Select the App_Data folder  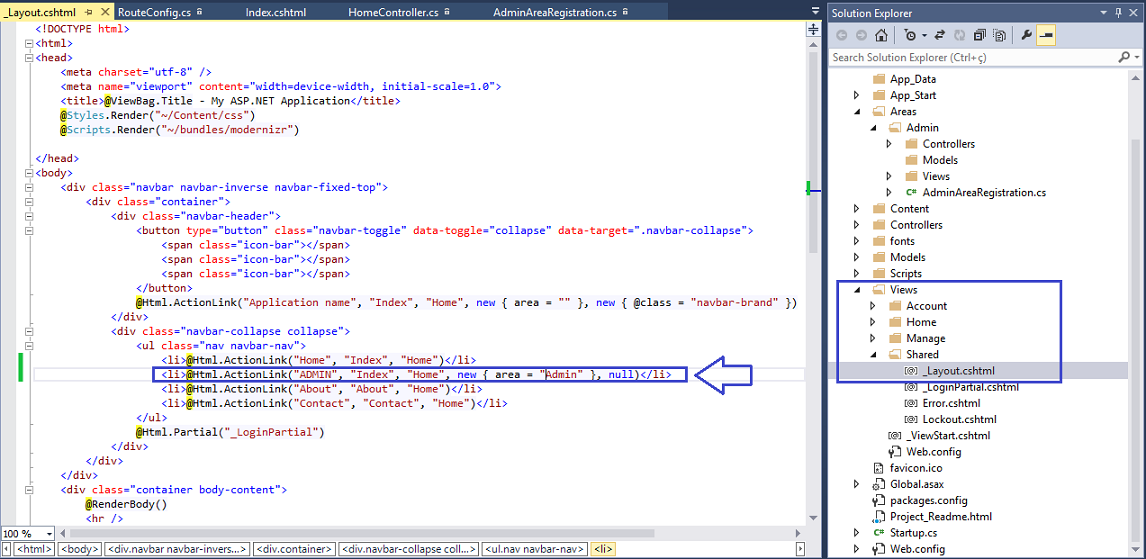(913, 79)
